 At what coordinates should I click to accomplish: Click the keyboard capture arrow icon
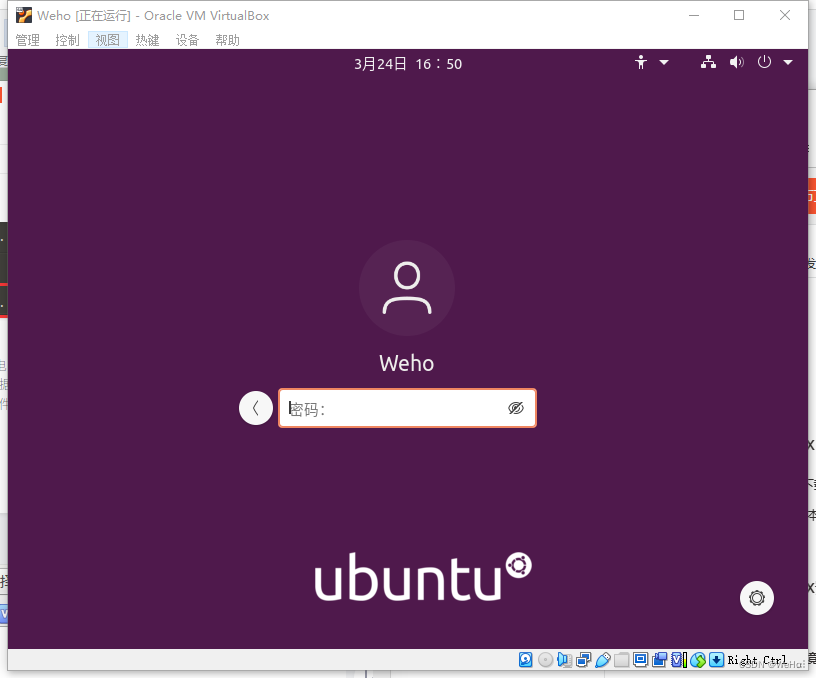coord(717,660)
